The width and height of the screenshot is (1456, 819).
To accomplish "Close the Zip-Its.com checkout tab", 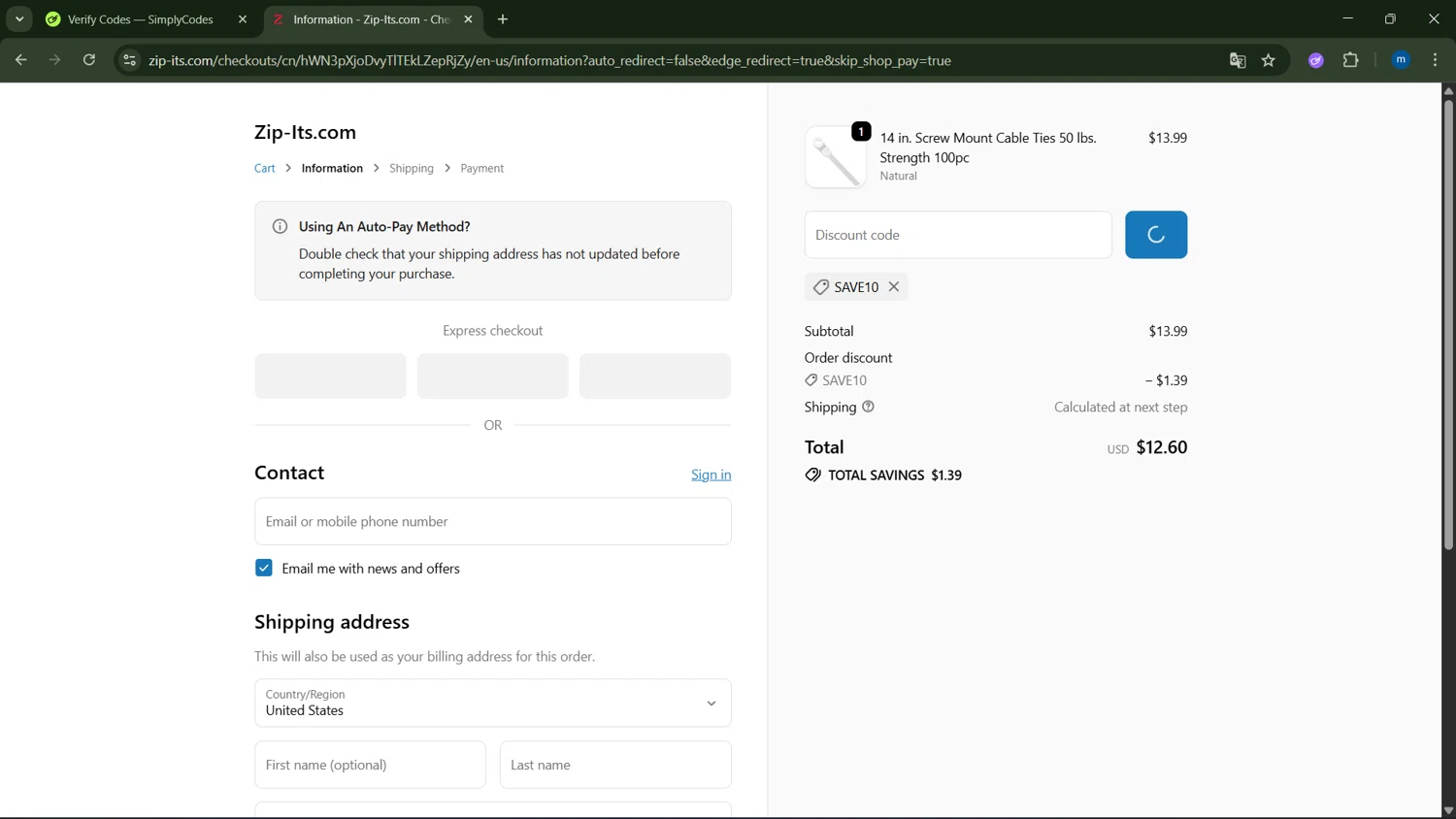I will [468, 19].
